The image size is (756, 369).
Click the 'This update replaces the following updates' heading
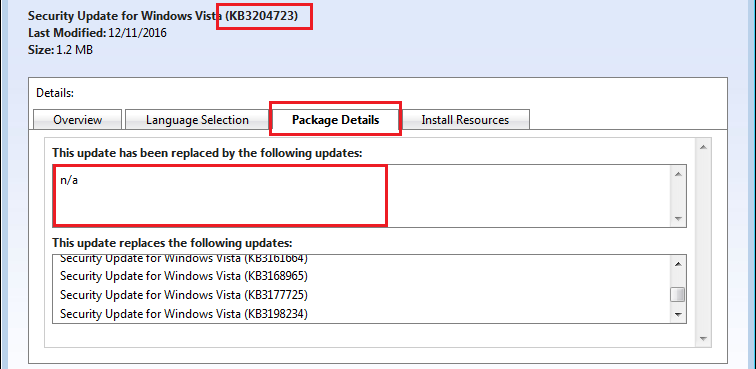[172, 242]
